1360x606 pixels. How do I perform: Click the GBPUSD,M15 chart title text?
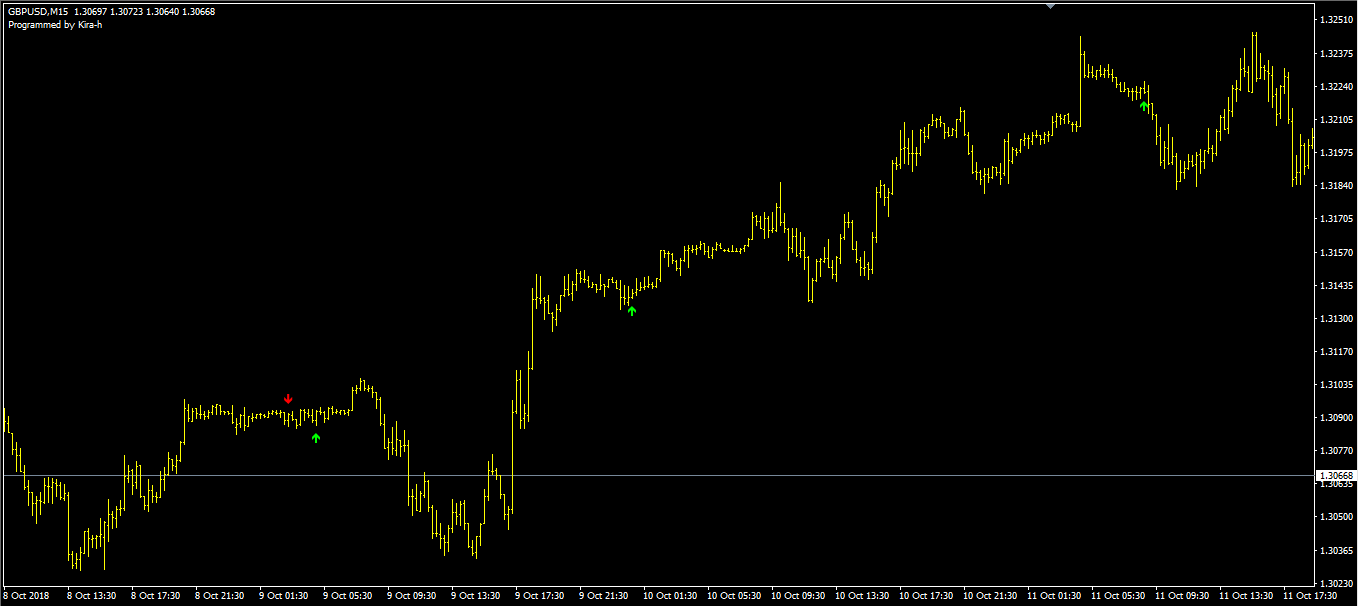(x=38, y=12)
